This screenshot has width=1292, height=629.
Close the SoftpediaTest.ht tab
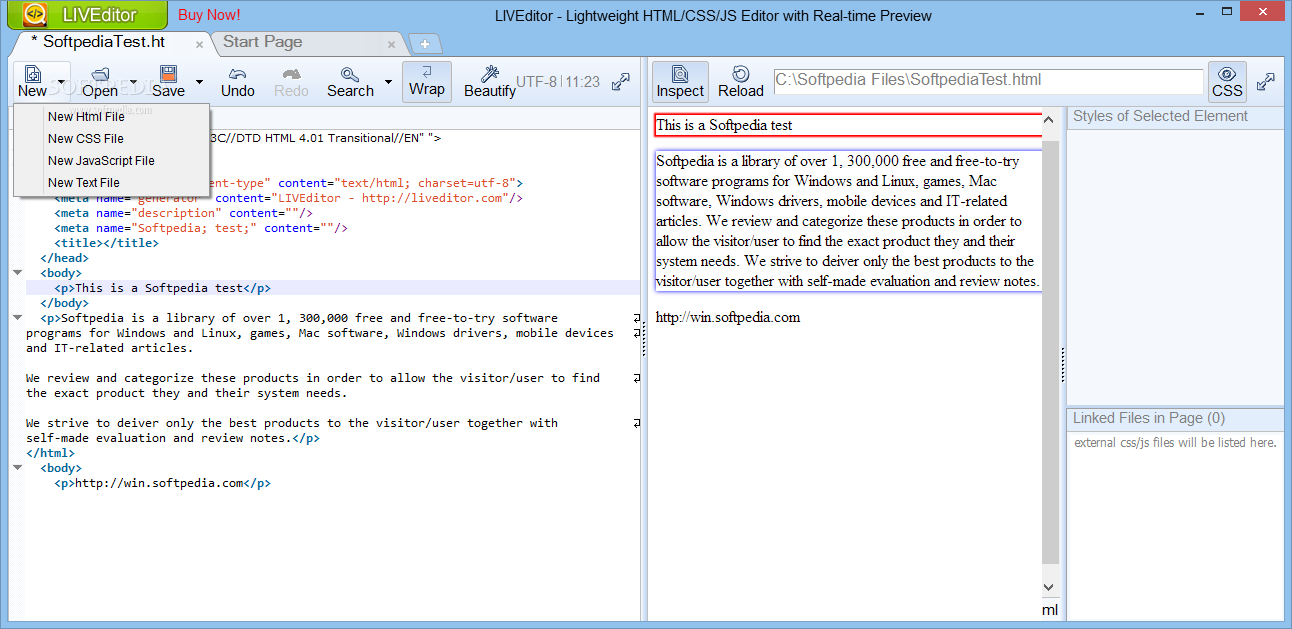pos(200,44)
